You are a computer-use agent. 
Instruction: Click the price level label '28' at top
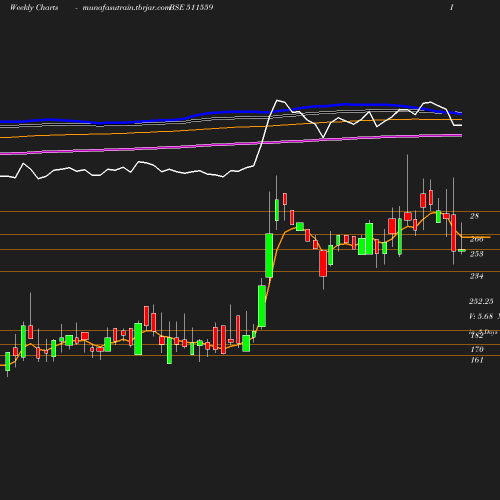(x=474, y=216)
